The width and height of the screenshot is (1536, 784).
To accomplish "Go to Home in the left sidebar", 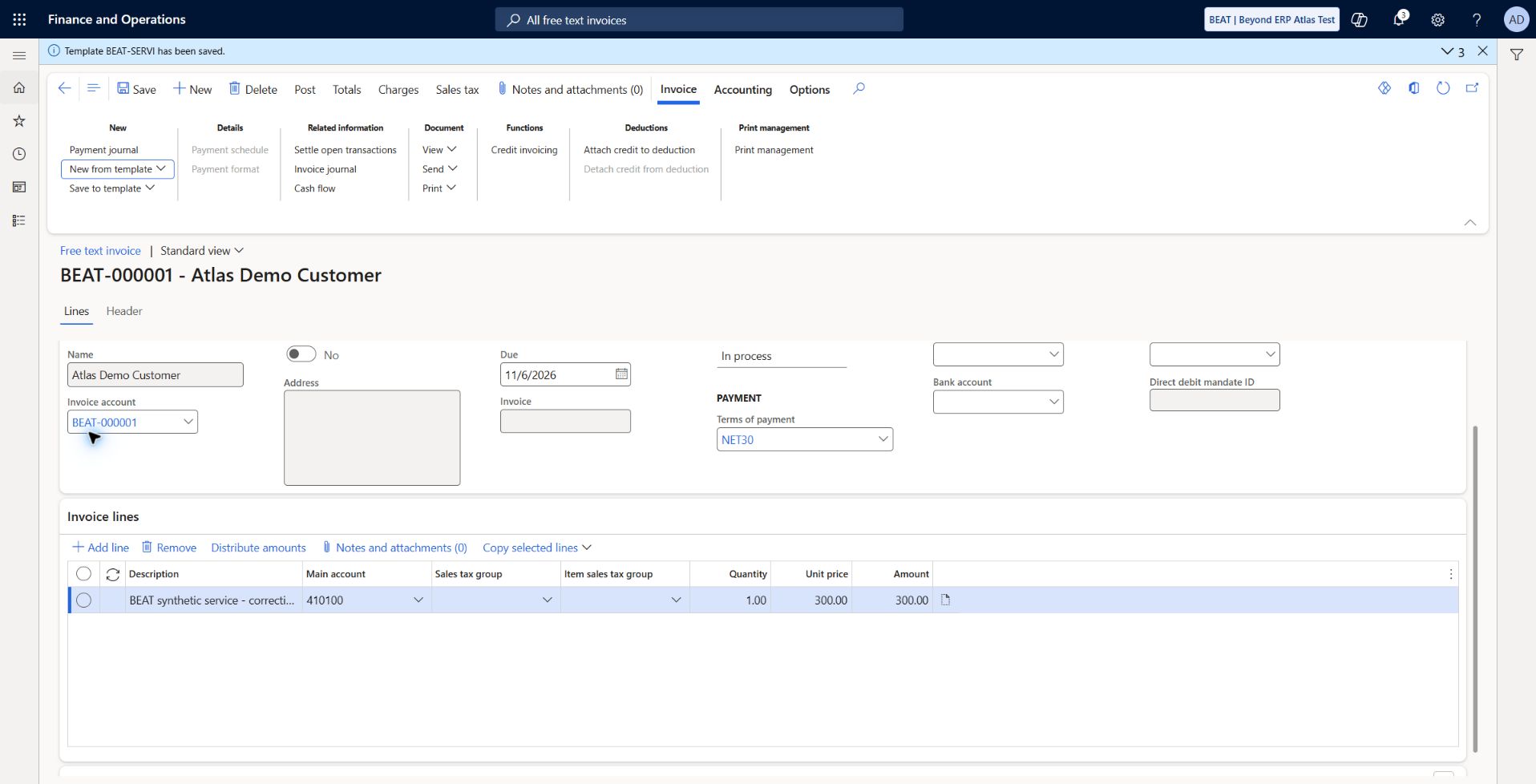I will tap(19, 87).
